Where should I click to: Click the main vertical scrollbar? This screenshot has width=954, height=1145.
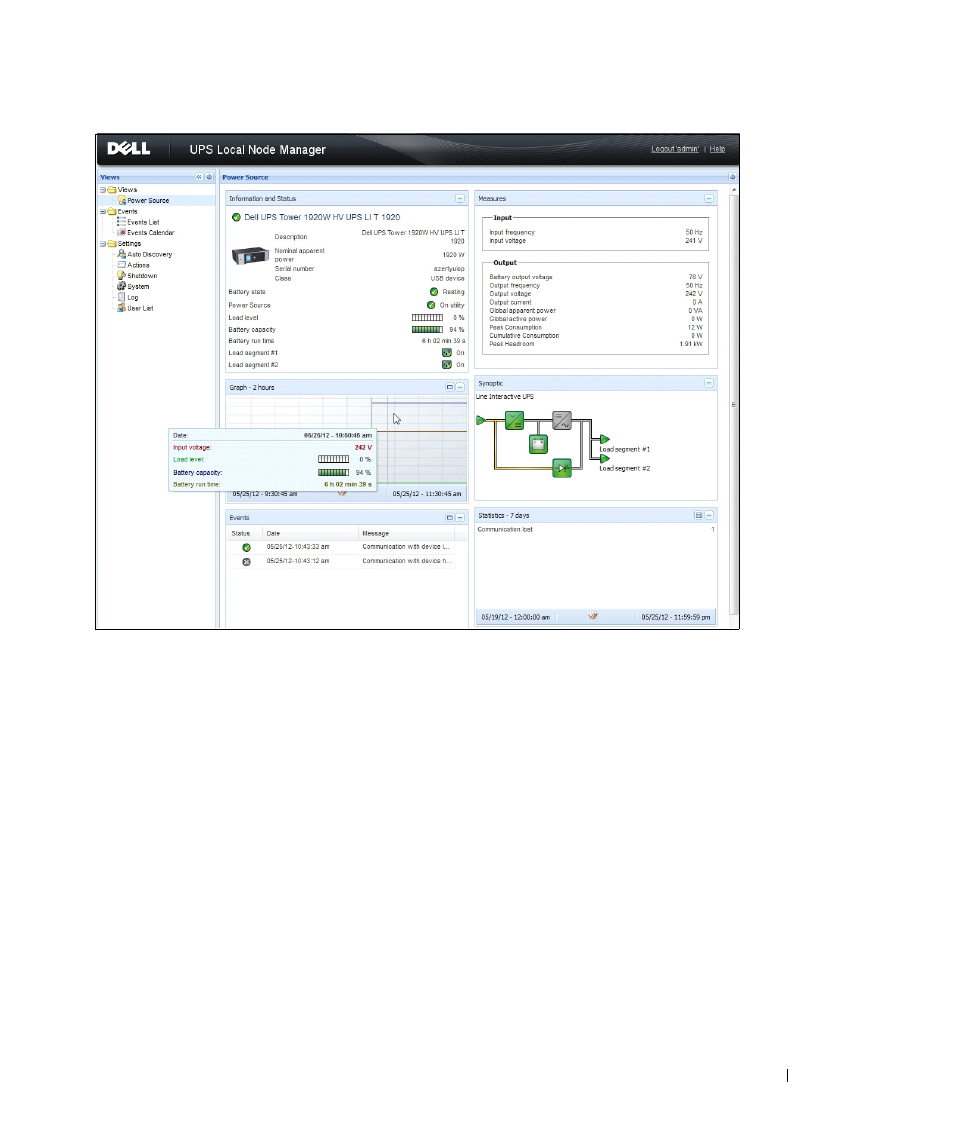pyautogui.click(x=734, y=405)
